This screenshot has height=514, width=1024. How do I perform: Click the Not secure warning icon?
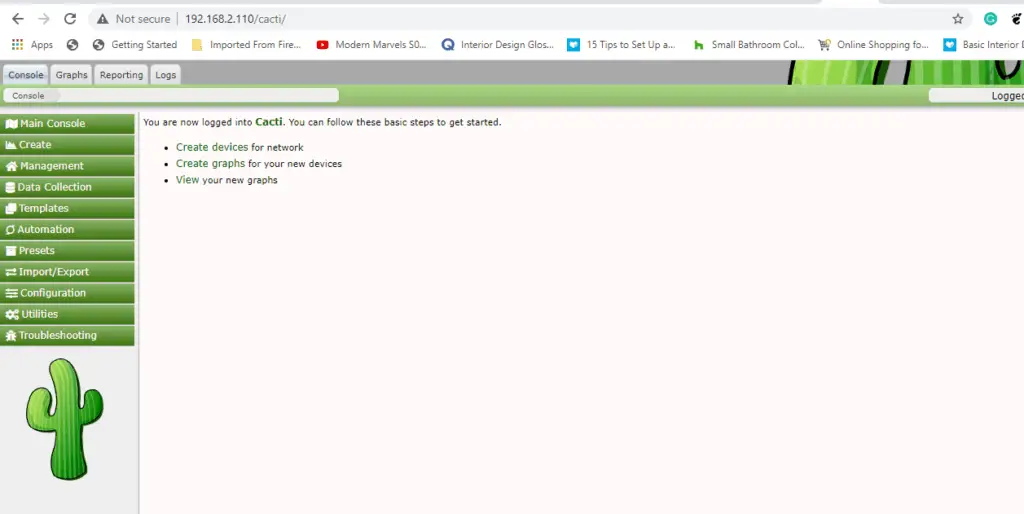click(x=103, y=19)
